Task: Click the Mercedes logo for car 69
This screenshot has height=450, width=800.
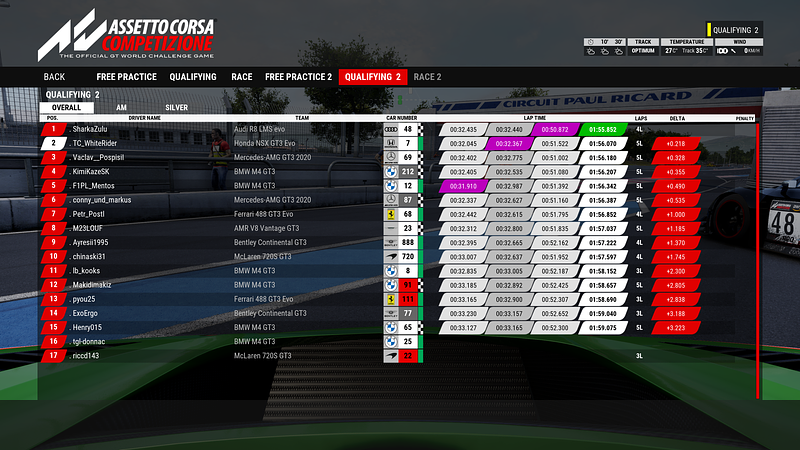Action: tap(391, 158)
